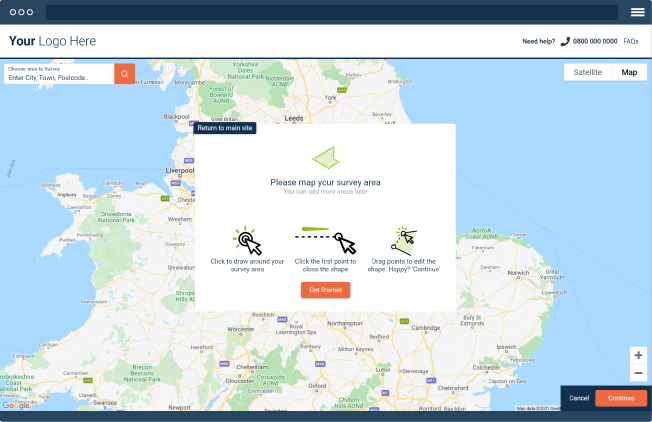
Task: Focus the Enter City, Town, Postcode field
Action: (x=59, y=74)
